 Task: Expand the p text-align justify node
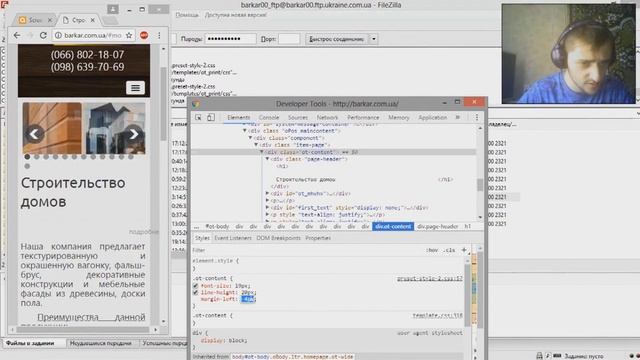(x=268, y=214)
